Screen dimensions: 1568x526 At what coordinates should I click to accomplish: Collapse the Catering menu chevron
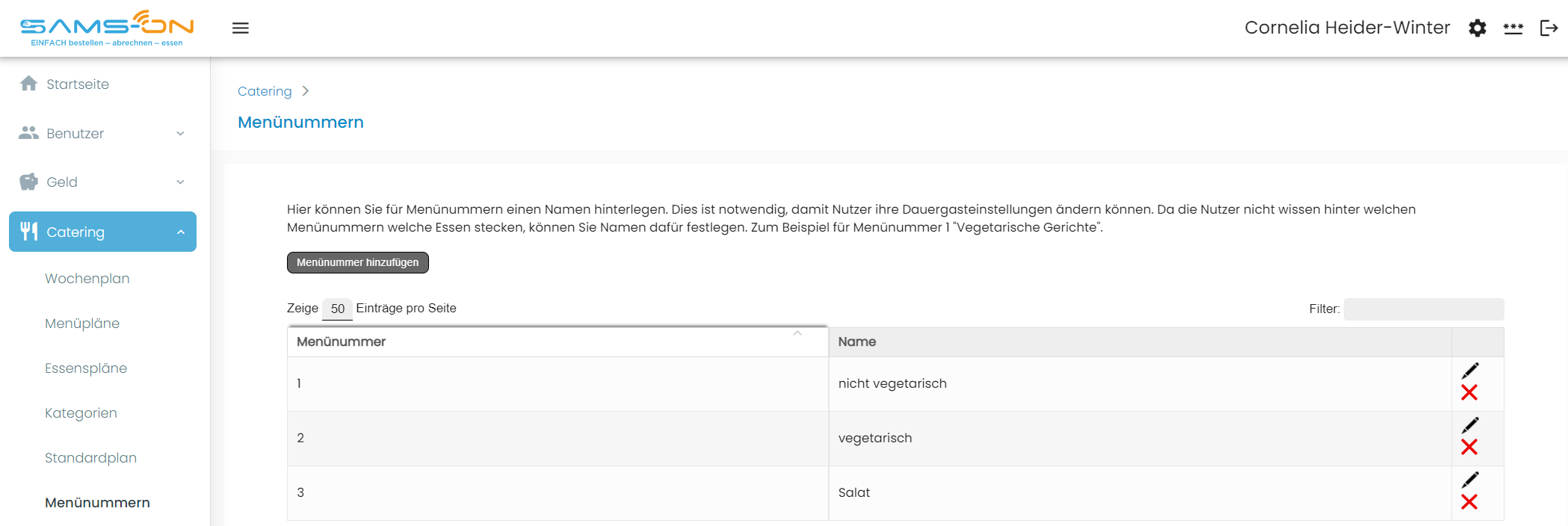pos(180,232)
